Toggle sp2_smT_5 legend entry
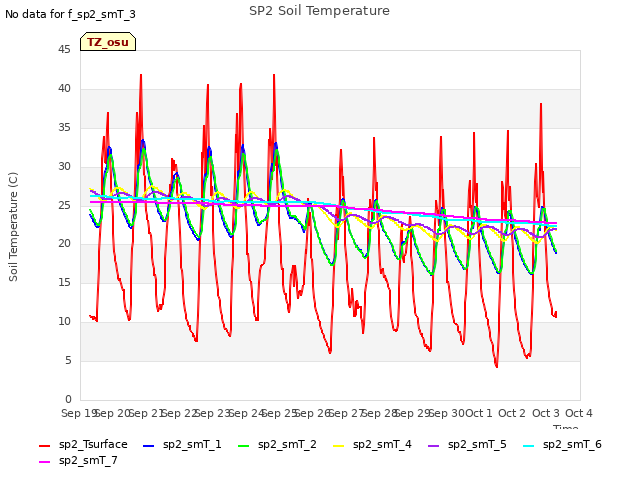 [x=467, y=444]
